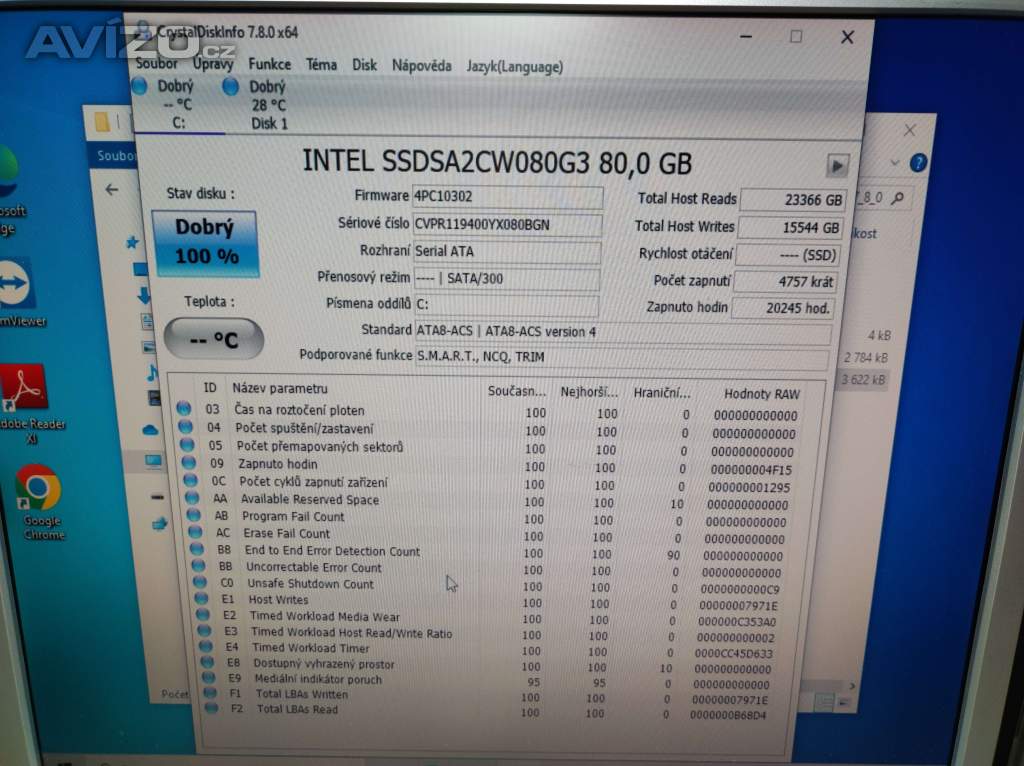Click the raw value 000000001295
Image resolution: width=1024 pixels, height=766 pixels.
(x=749, y=487)
